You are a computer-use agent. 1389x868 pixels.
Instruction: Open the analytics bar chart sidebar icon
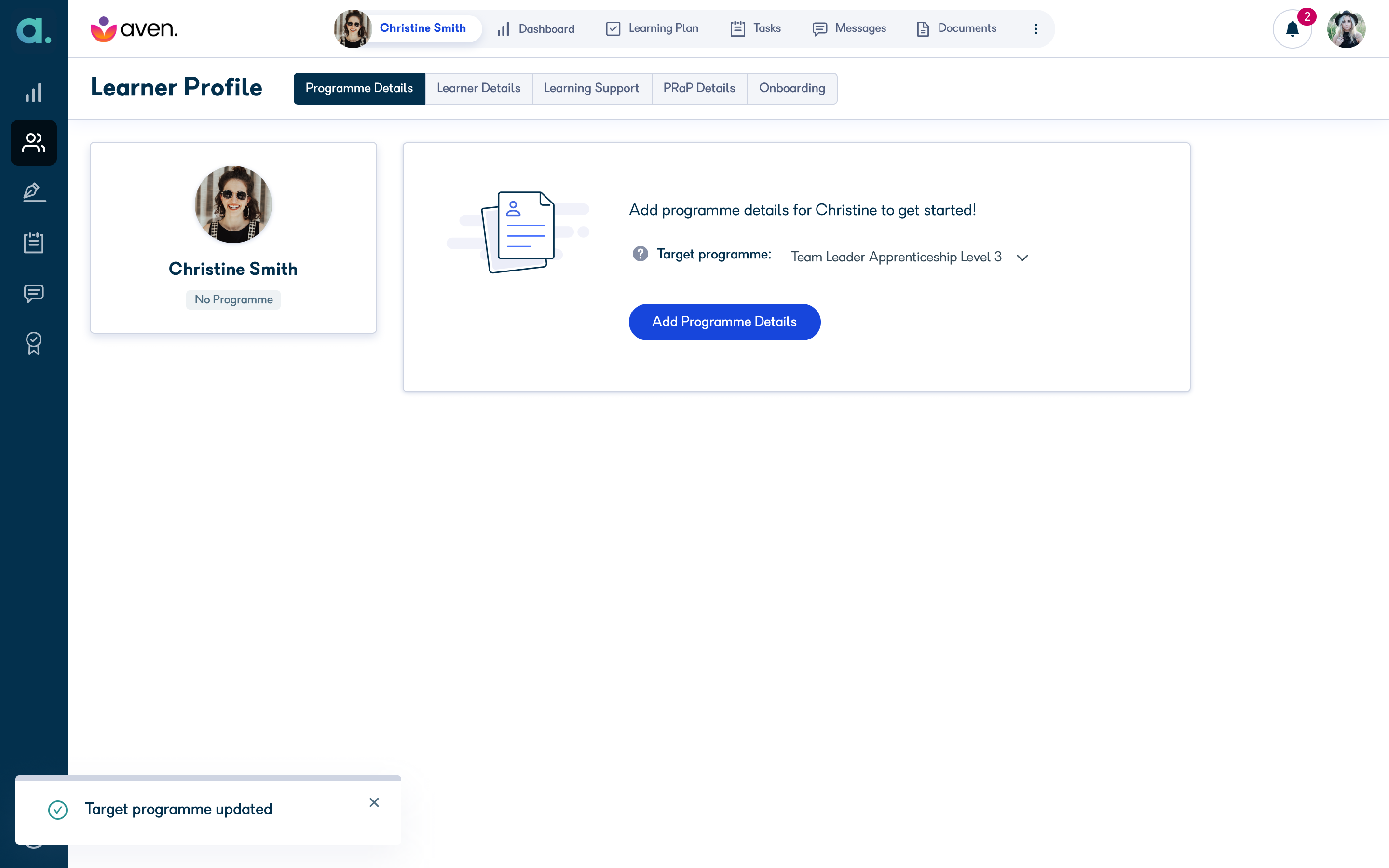point(34,93)
